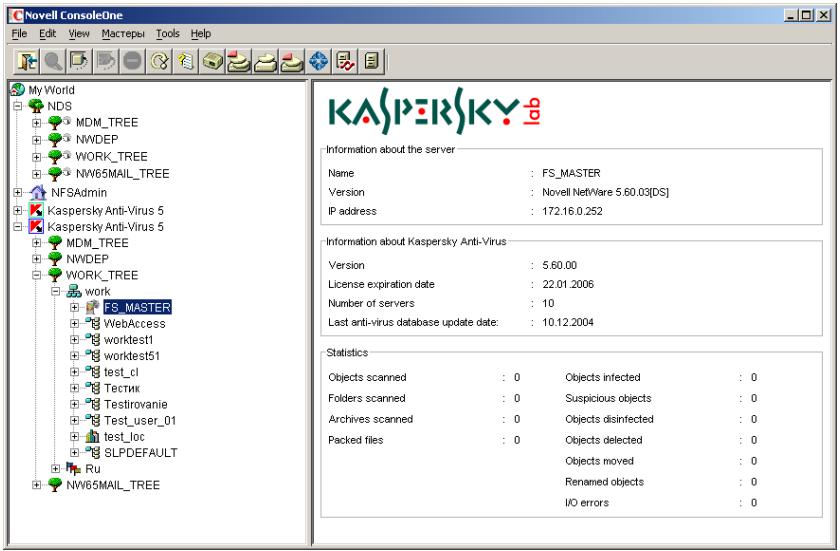840x551 pixels.
Task: Click the license expiration date 22.01.2006
Action: coord(568,284)
